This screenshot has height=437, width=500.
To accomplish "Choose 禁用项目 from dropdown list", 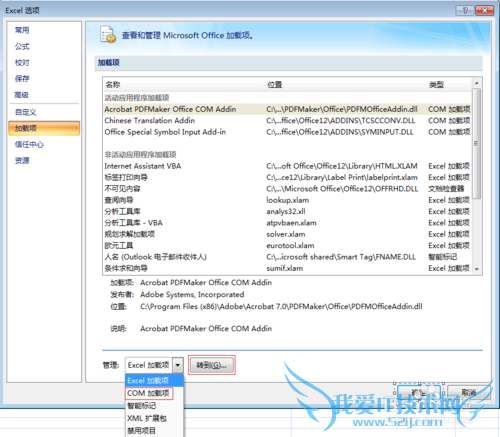I will point(154,431).
